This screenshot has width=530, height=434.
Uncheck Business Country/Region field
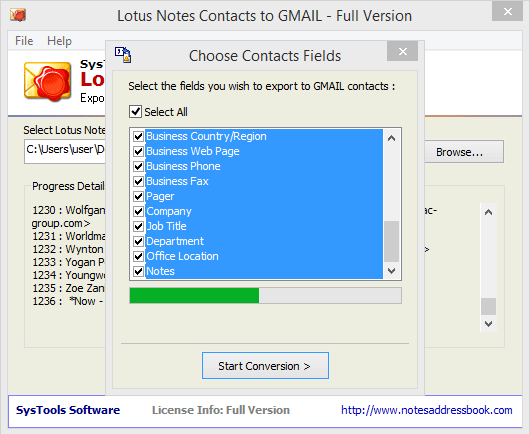click(x=138, y=136)
